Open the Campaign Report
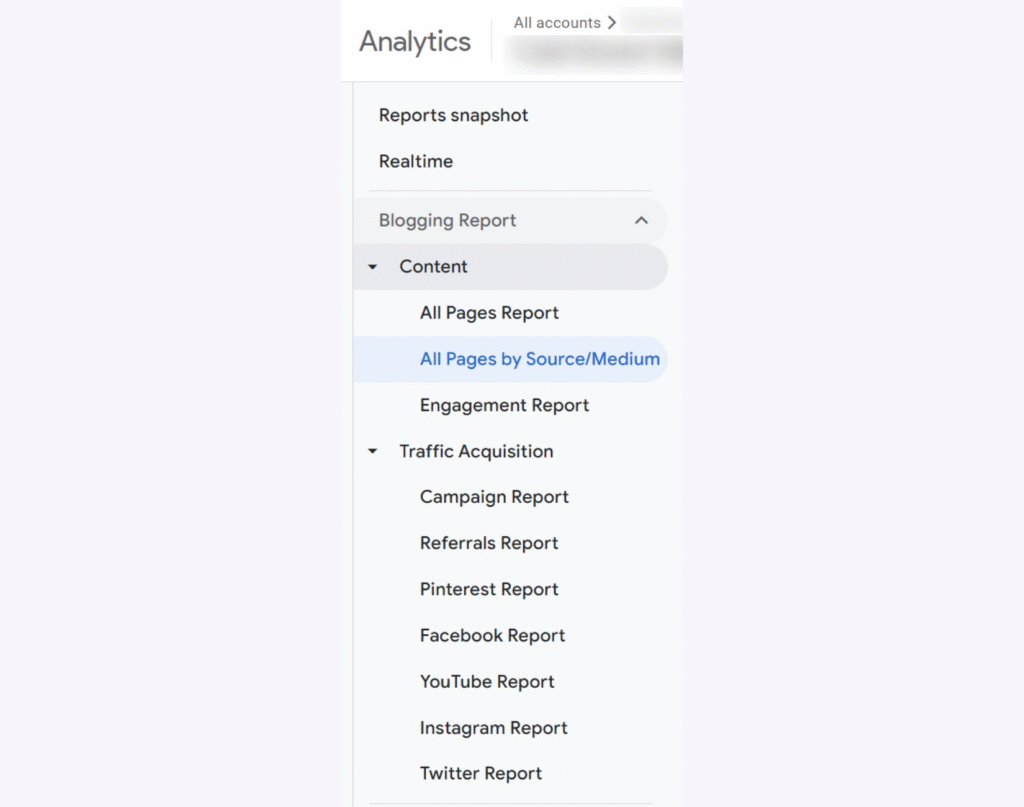 494,497
